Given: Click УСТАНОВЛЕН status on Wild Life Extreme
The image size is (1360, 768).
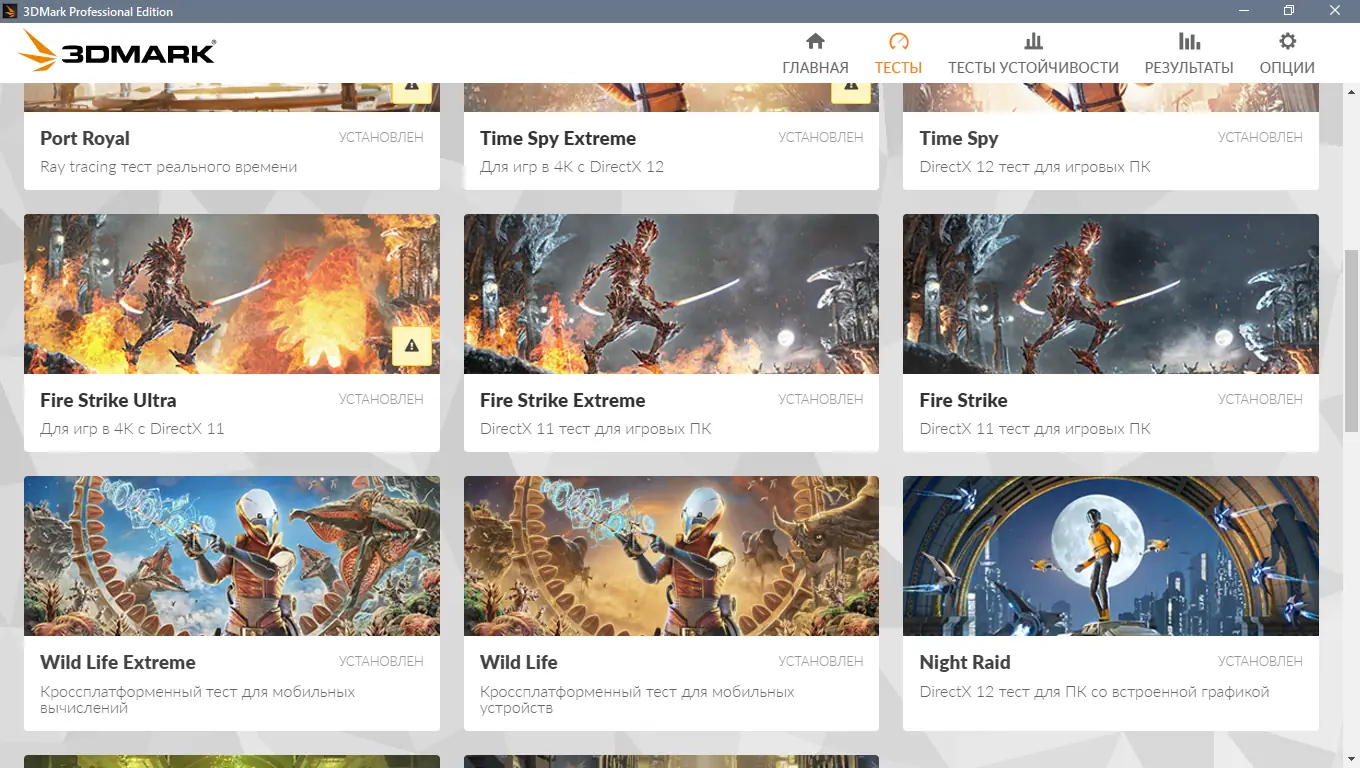Looking at the screenshot, I should click(x=381, y=661).
